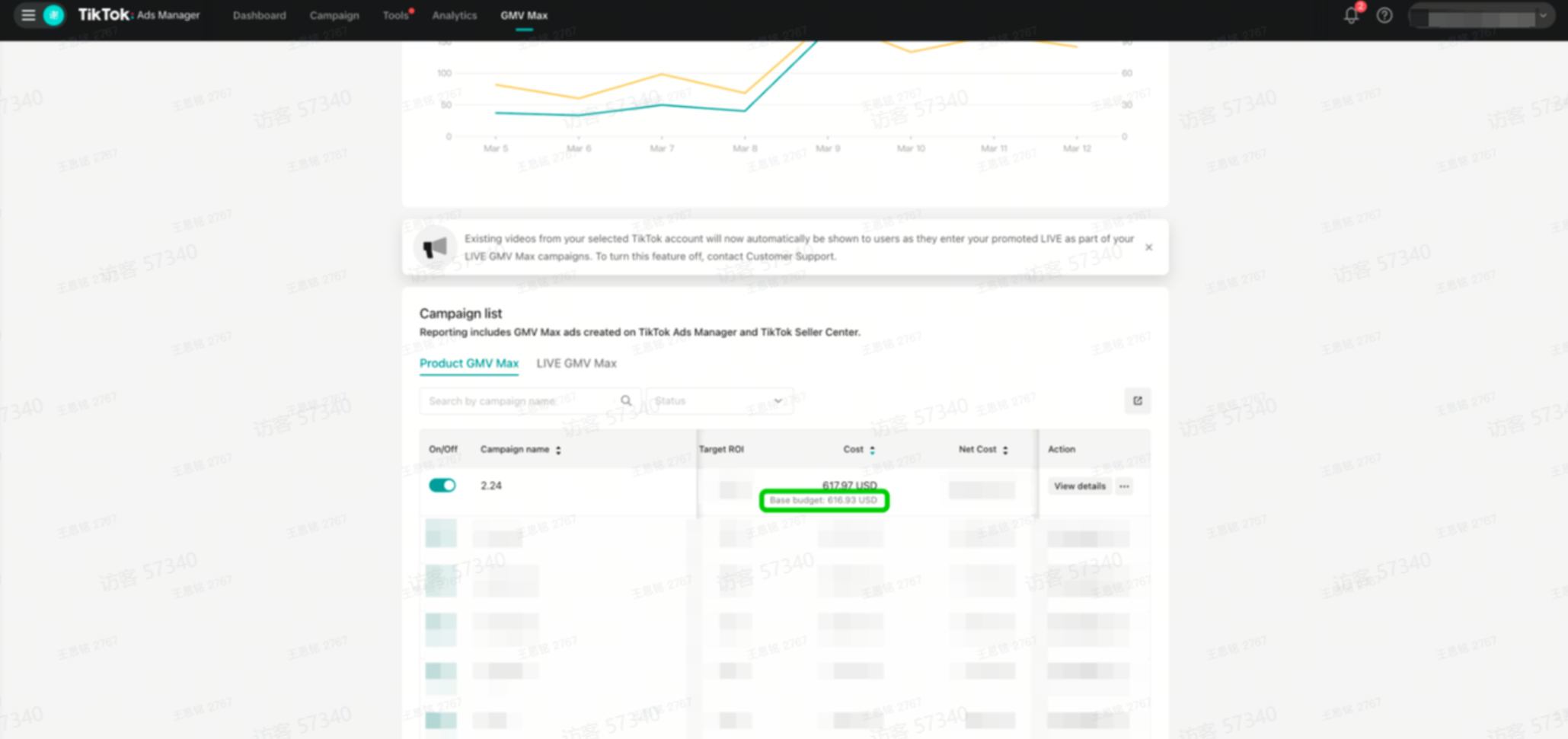Open the Analytics menu
1568x739 pixels.
[455, 15]
